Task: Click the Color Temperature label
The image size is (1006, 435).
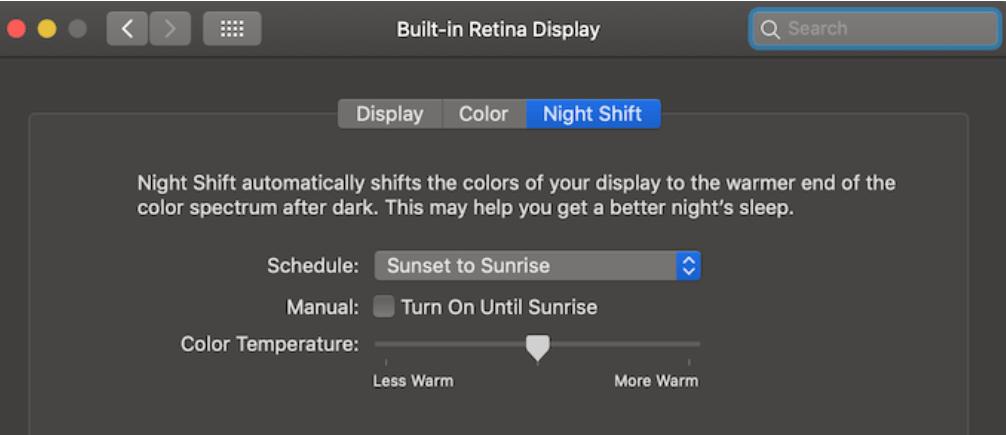Action: pyautogui.click(x=269, y=345)
